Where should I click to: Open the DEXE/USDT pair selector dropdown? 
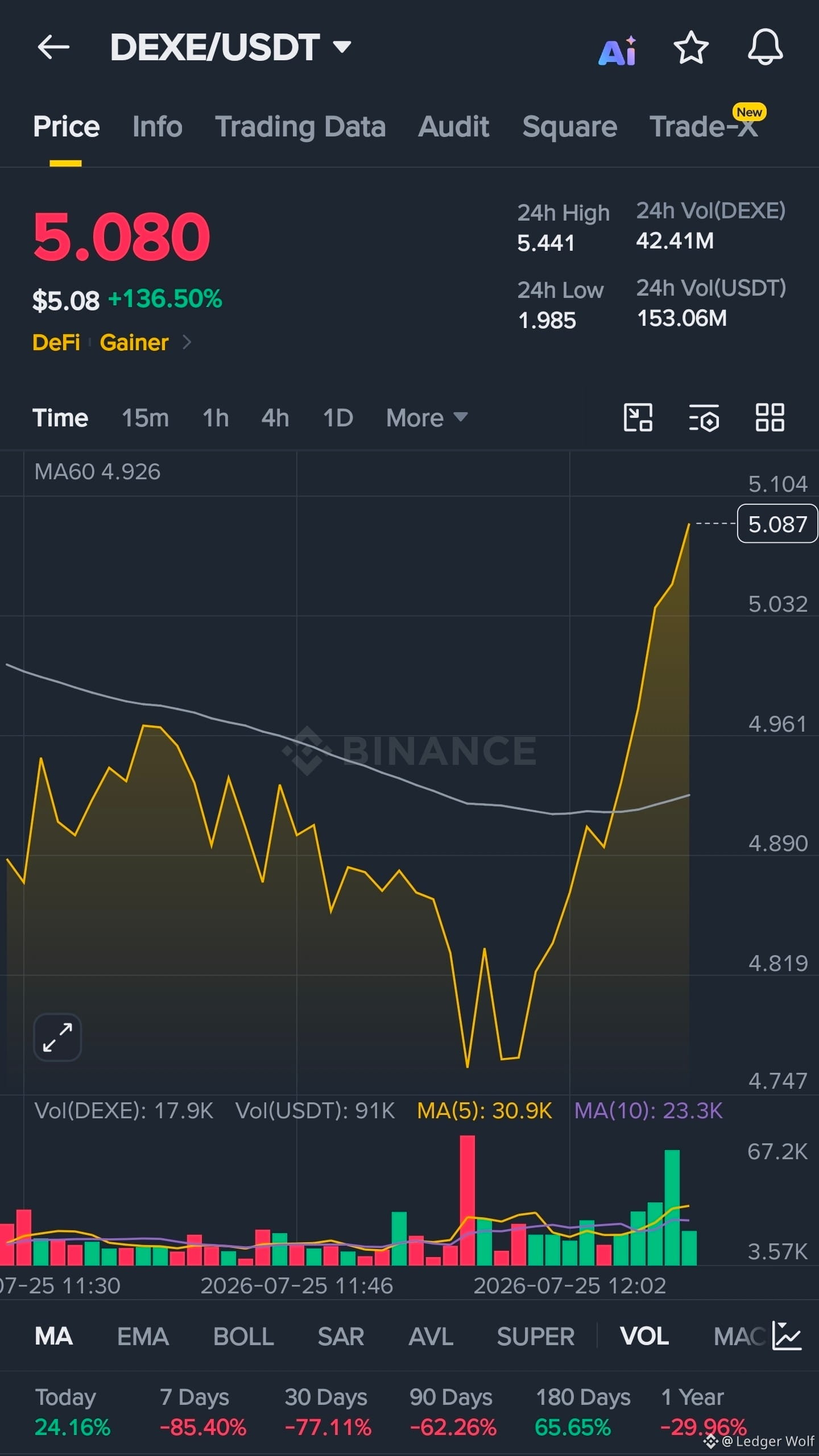(x=231, y=47)
